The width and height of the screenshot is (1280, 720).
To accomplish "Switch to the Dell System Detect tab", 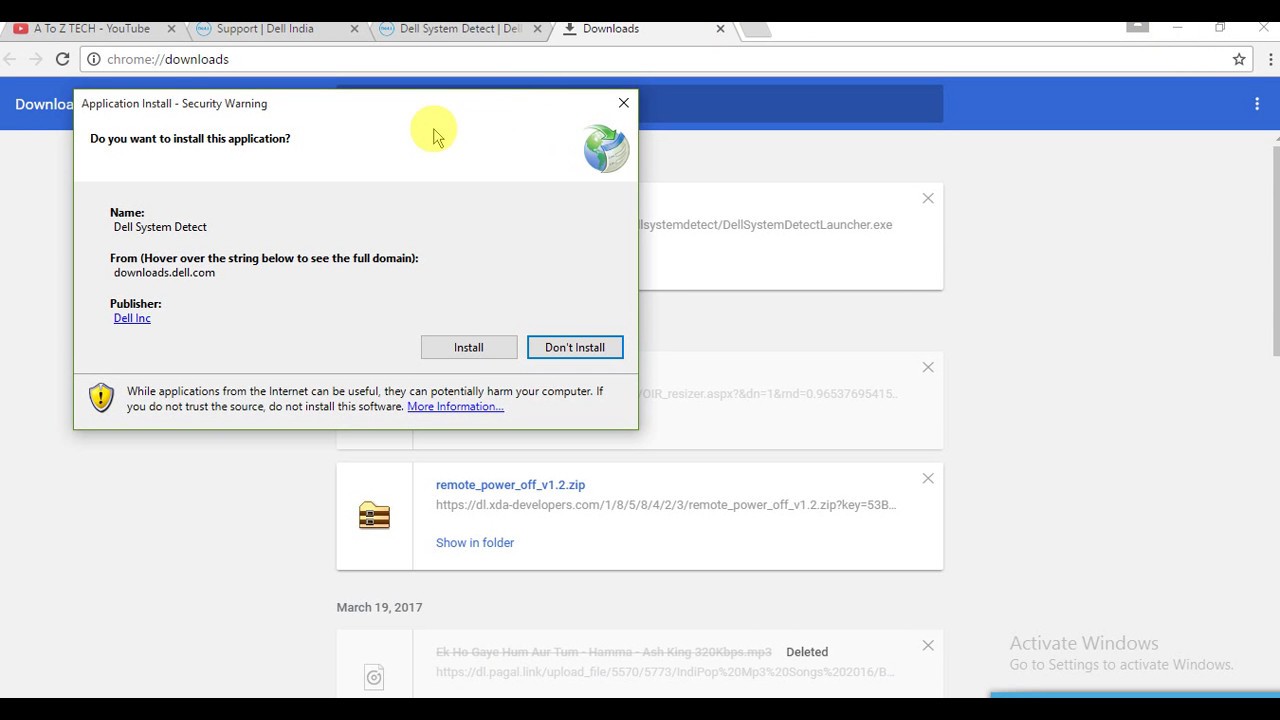I will (x=460, y=29).
